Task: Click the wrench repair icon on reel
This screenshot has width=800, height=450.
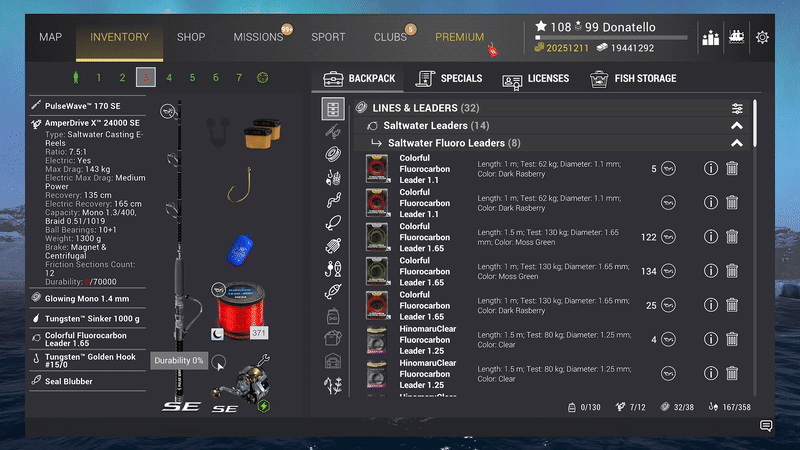Action: coord(263,359)
